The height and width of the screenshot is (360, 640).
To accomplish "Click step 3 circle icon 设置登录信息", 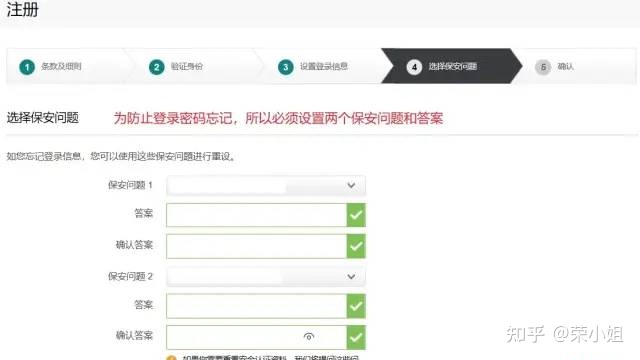I will 286,67.
